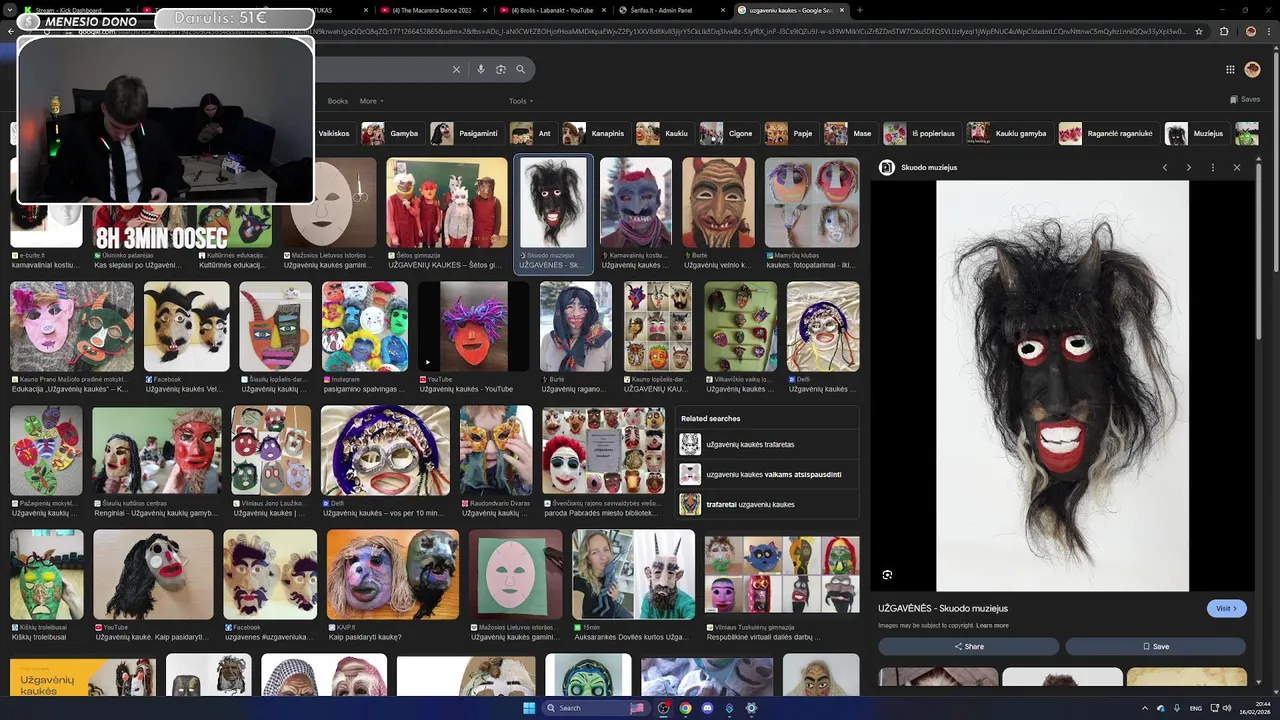Clear the Google search box text
This screenshot has width=1280, height=720.
click(456, 69)
